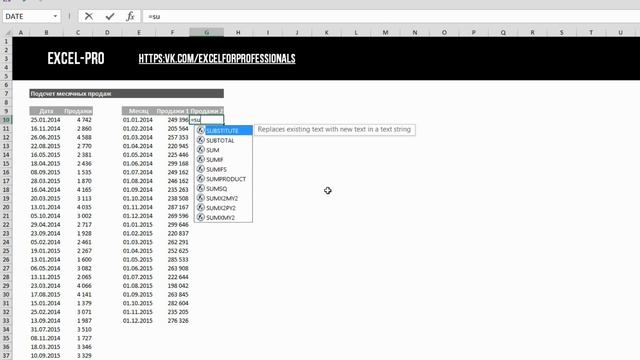
Task: Select column B header
Action: pos(46,32)
